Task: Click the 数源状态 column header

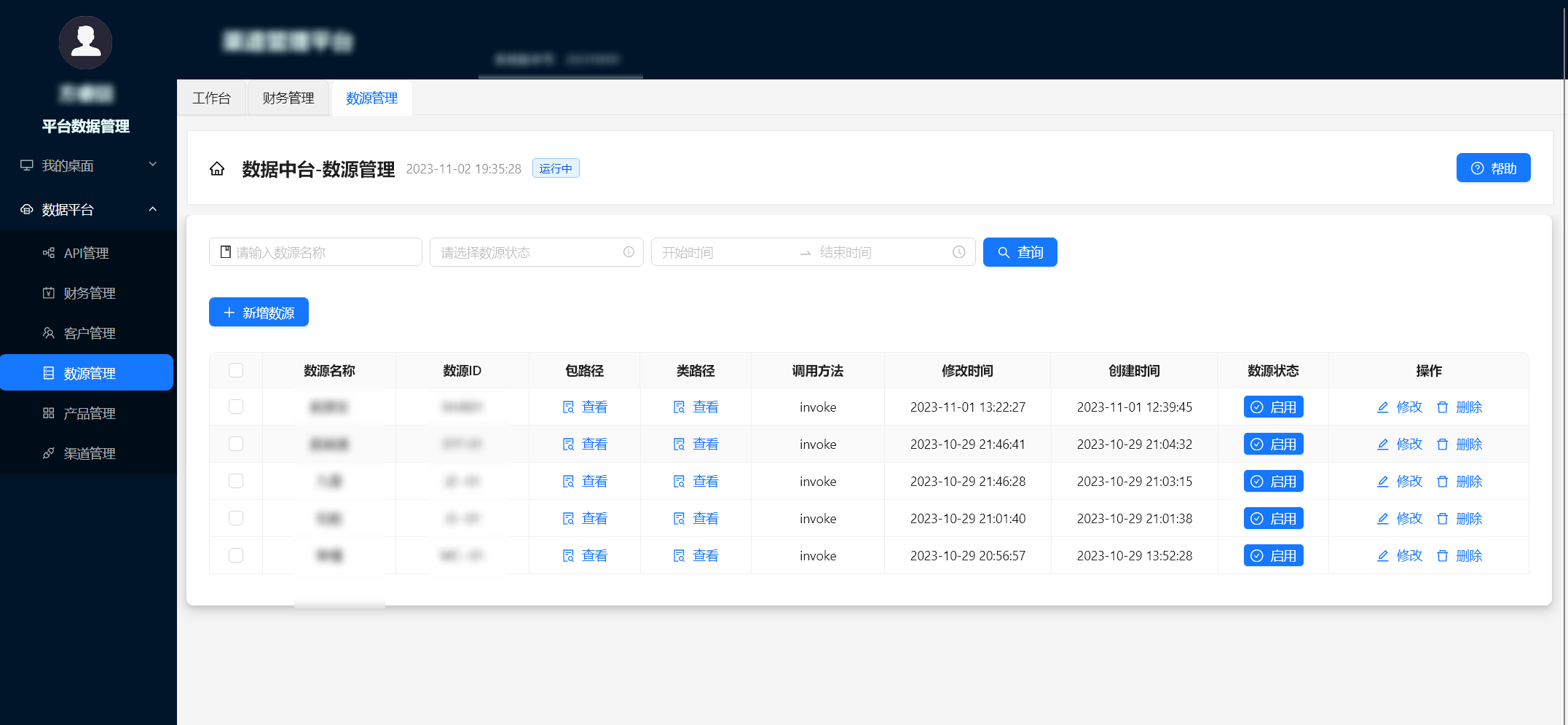Action: point(1273,370)
